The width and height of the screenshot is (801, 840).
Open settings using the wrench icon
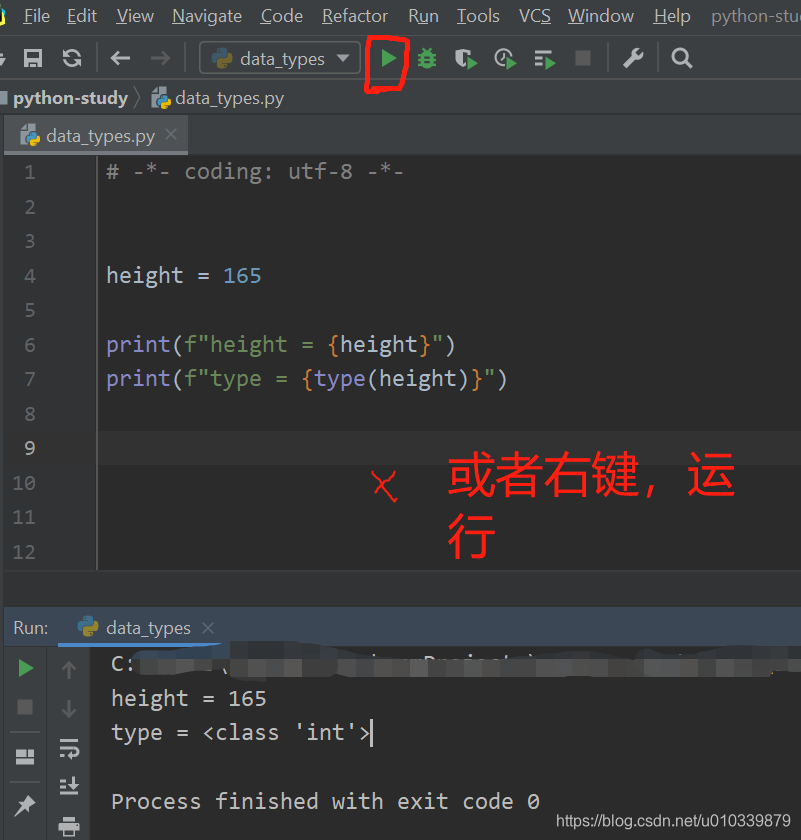[633, 58]
